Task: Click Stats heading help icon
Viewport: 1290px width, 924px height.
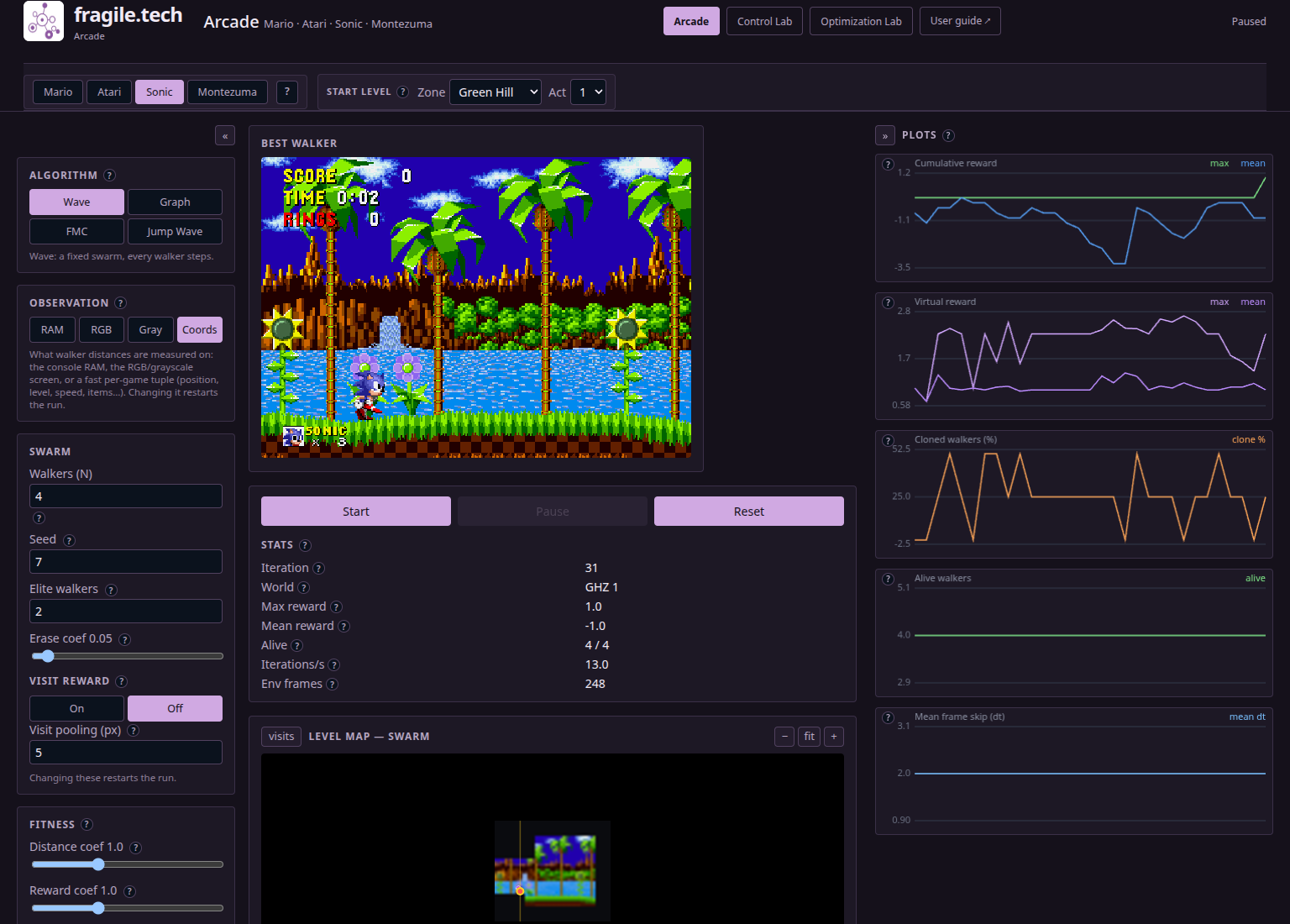Action: point(305,545)
